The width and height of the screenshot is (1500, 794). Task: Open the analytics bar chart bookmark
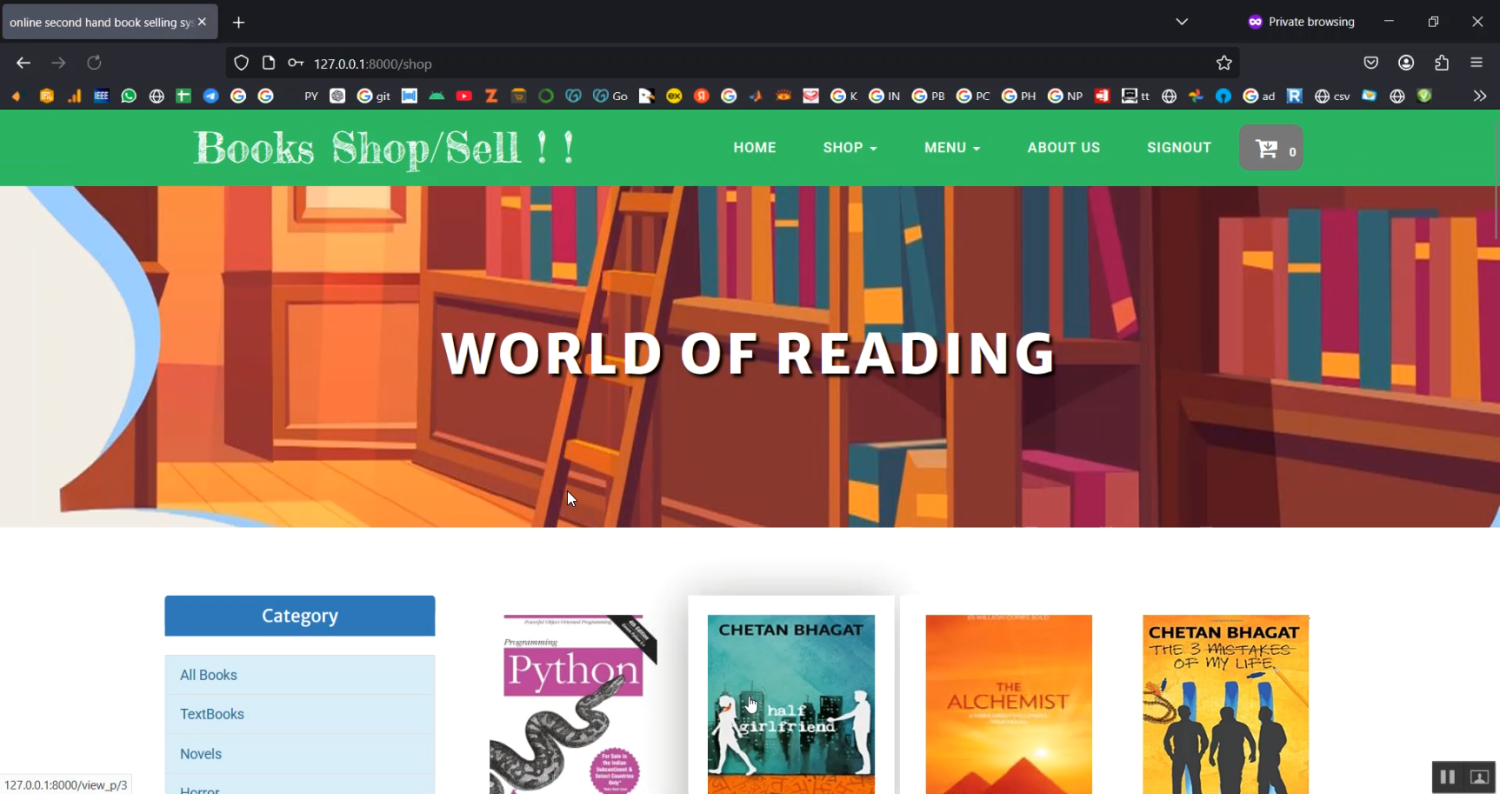[74, 96]
